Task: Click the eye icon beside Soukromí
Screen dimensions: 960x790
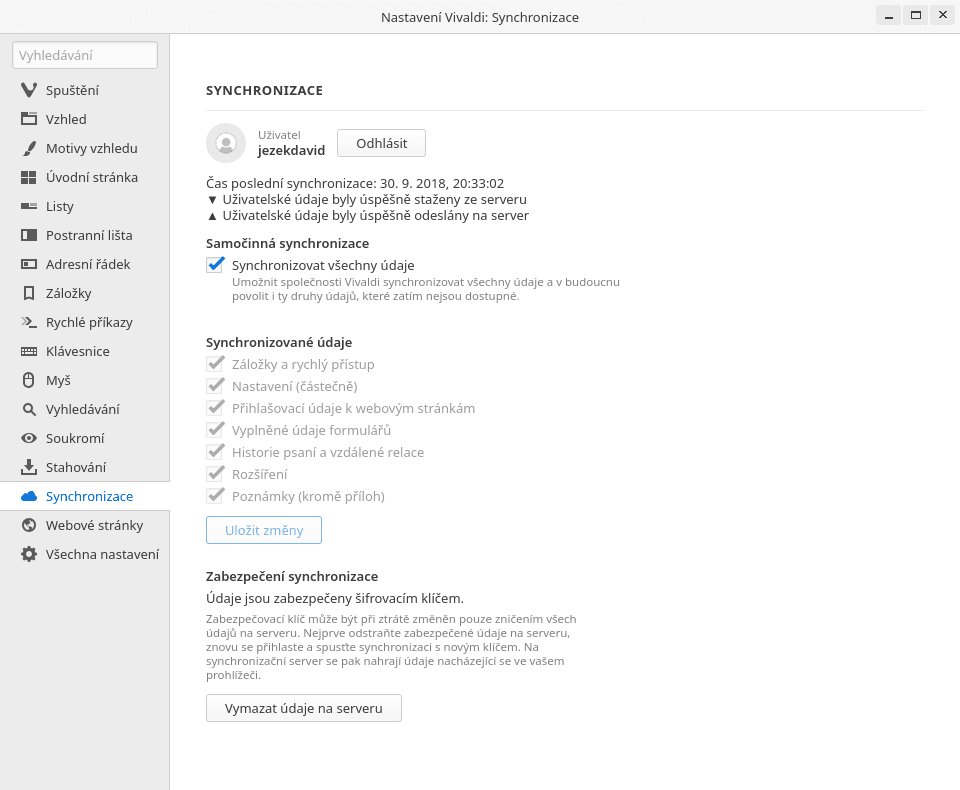Action: pyautogui.click(x=29, y=438)
